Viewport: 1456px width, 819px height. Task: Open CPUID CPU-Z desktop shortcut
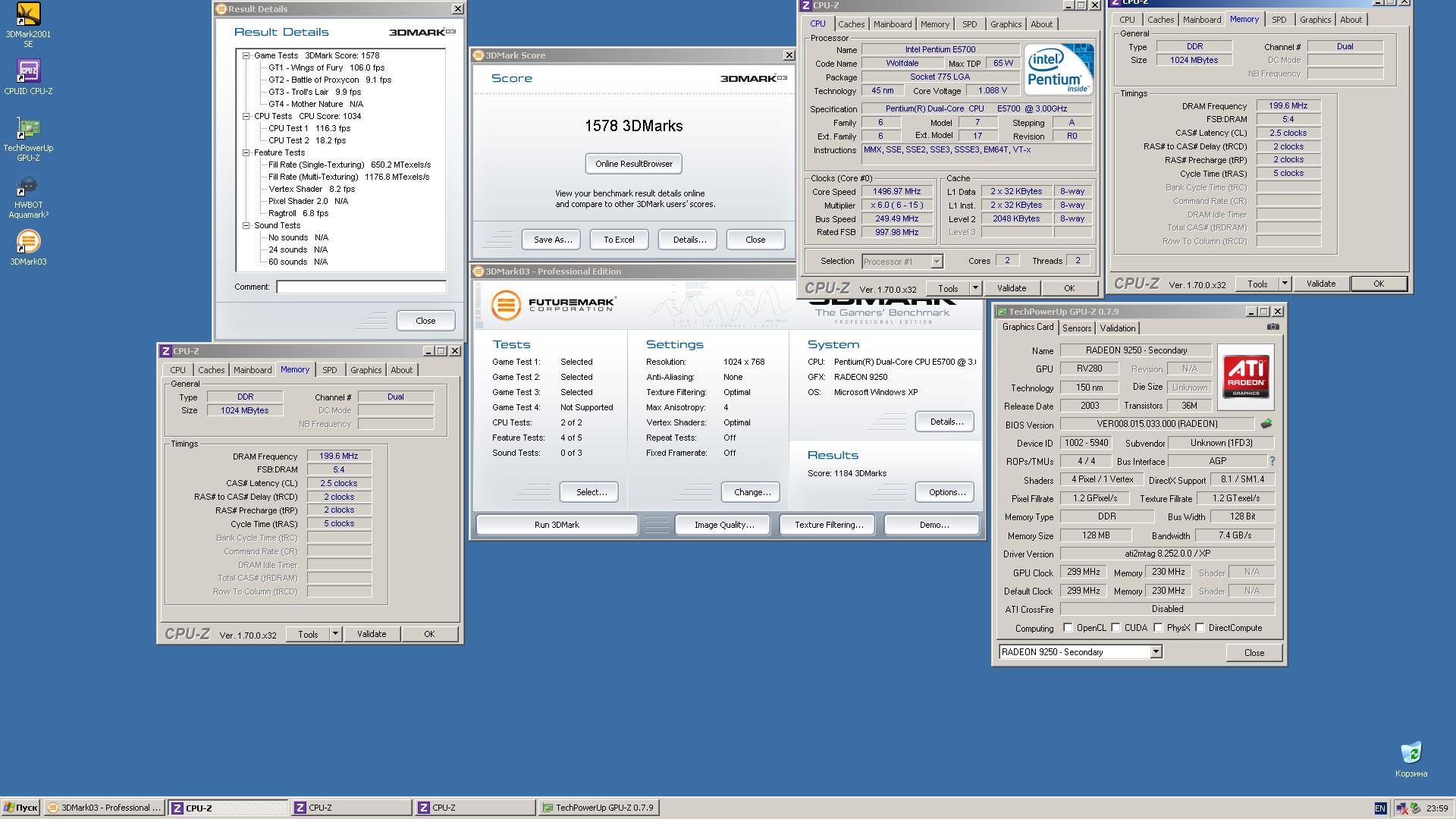click(28, 77)
